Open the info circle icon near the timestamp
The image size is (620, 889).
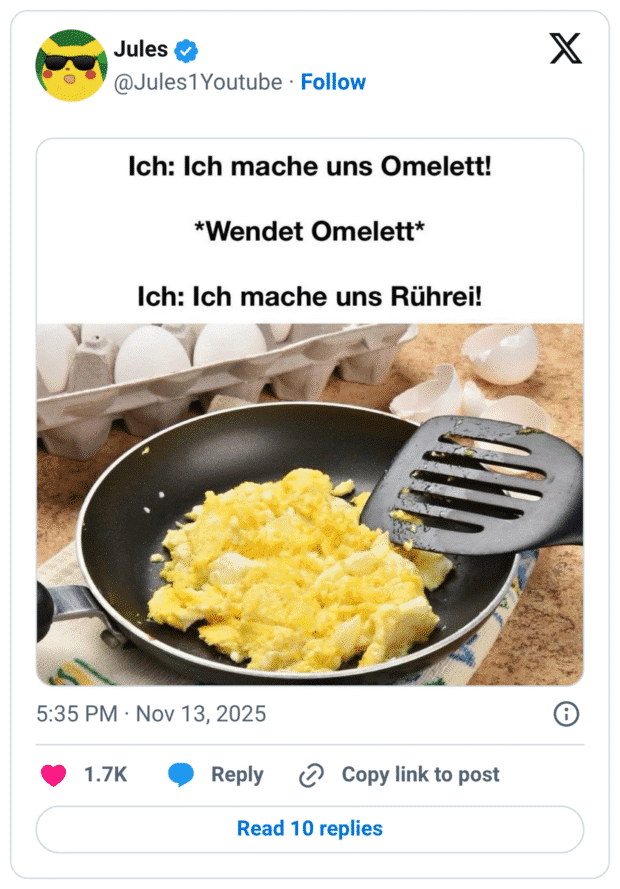(x=566, y=714)
